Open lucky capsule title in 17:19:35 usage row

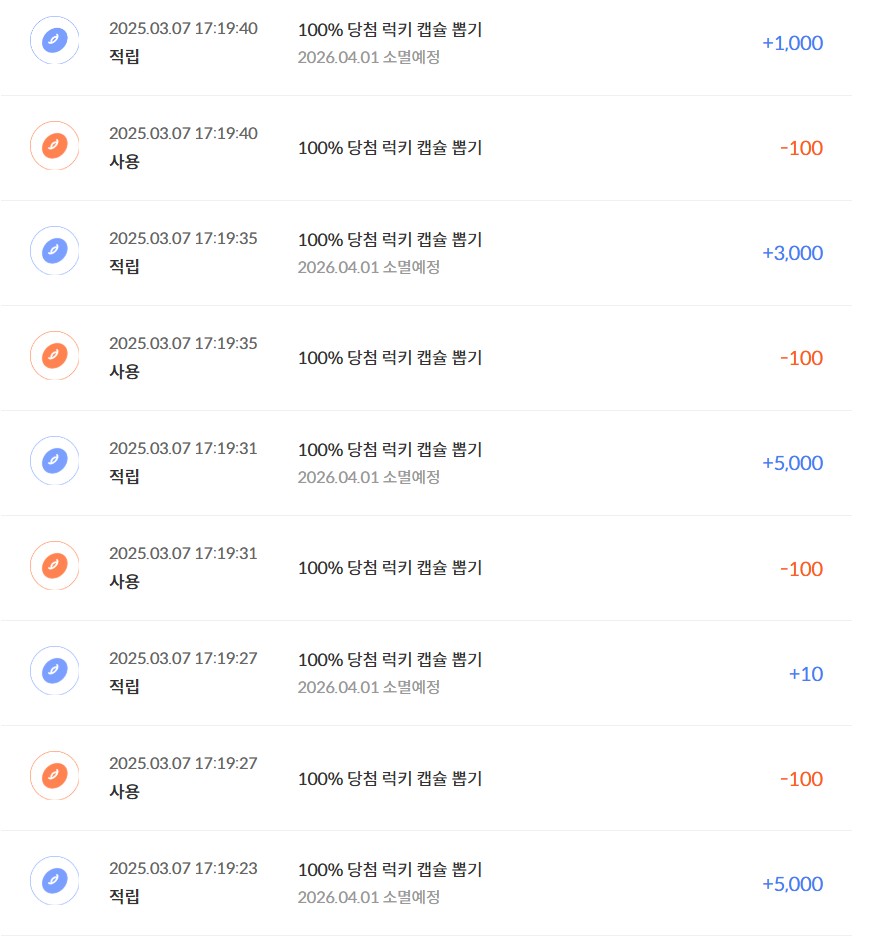coord(390,358)
